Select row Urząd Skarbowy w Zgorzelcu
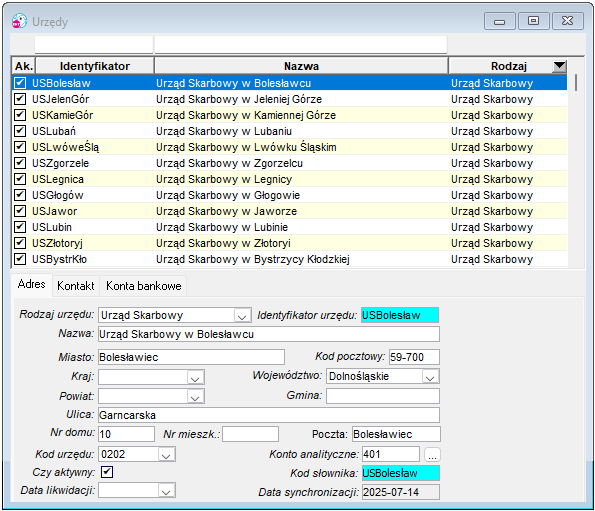Image resolution: width=595 pixels, height=511 pixels. point(290,163)
